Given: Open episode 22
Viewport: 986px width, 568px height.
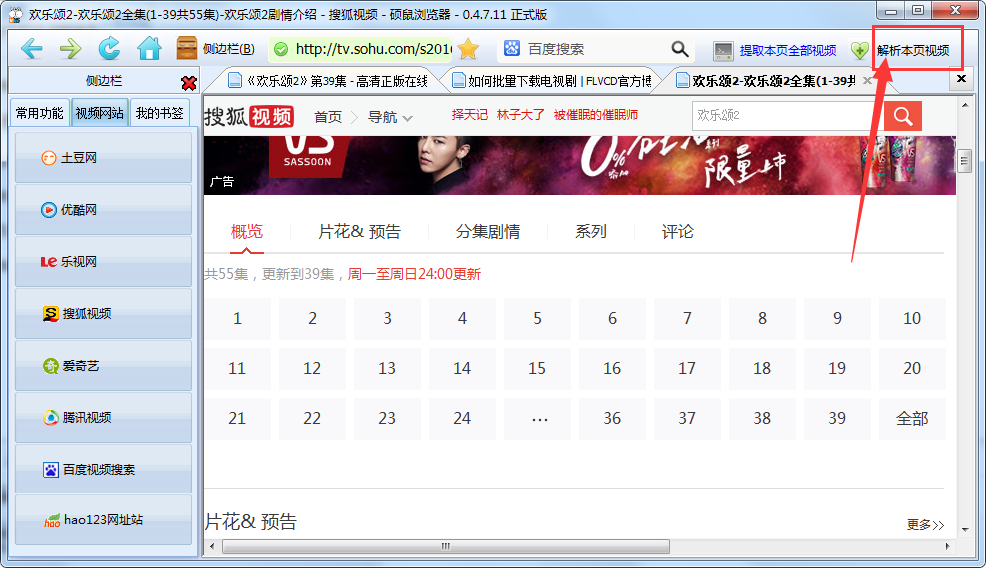Looking at the screenshot, I should (312, 418).
